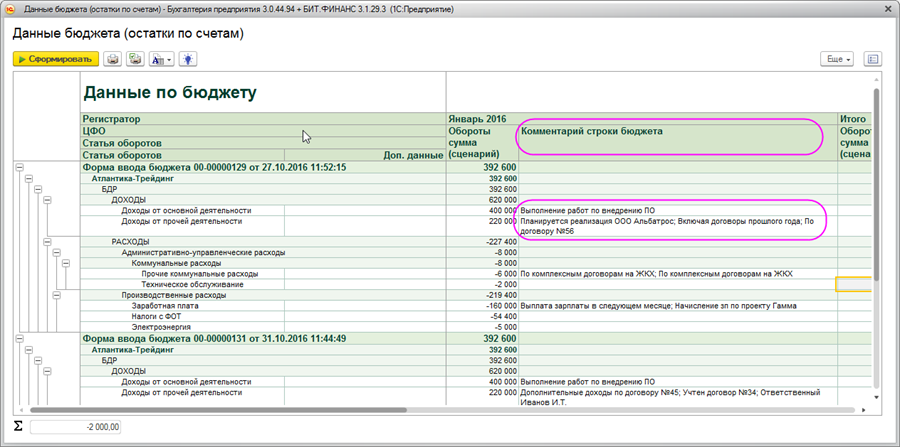
Task: Click the sigma sum icon
Action: (18, 427)
